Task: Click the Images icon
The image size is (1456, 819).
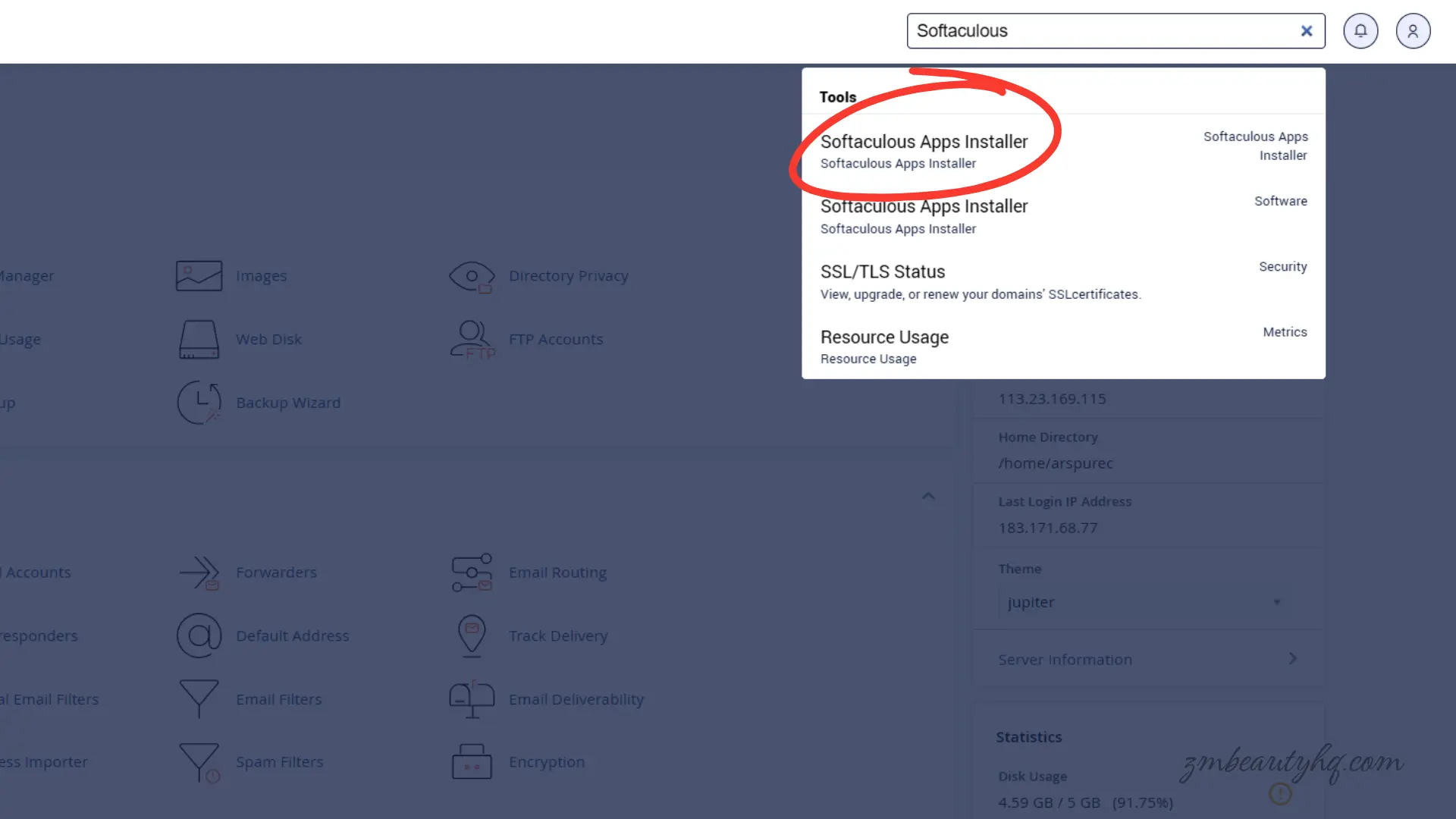Action: tap(199, 276)
